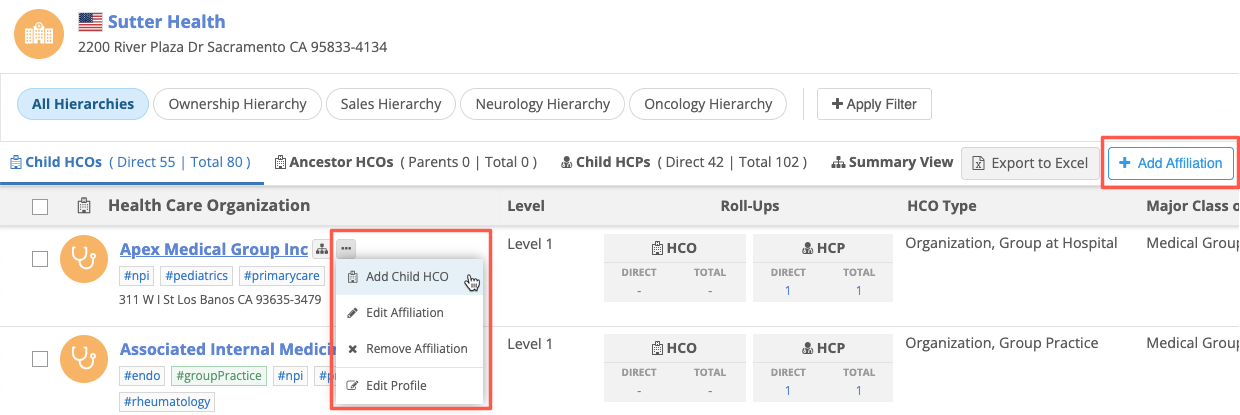
Task: Open the Apply Filter dropdown button
Action: tap(874, 104)
